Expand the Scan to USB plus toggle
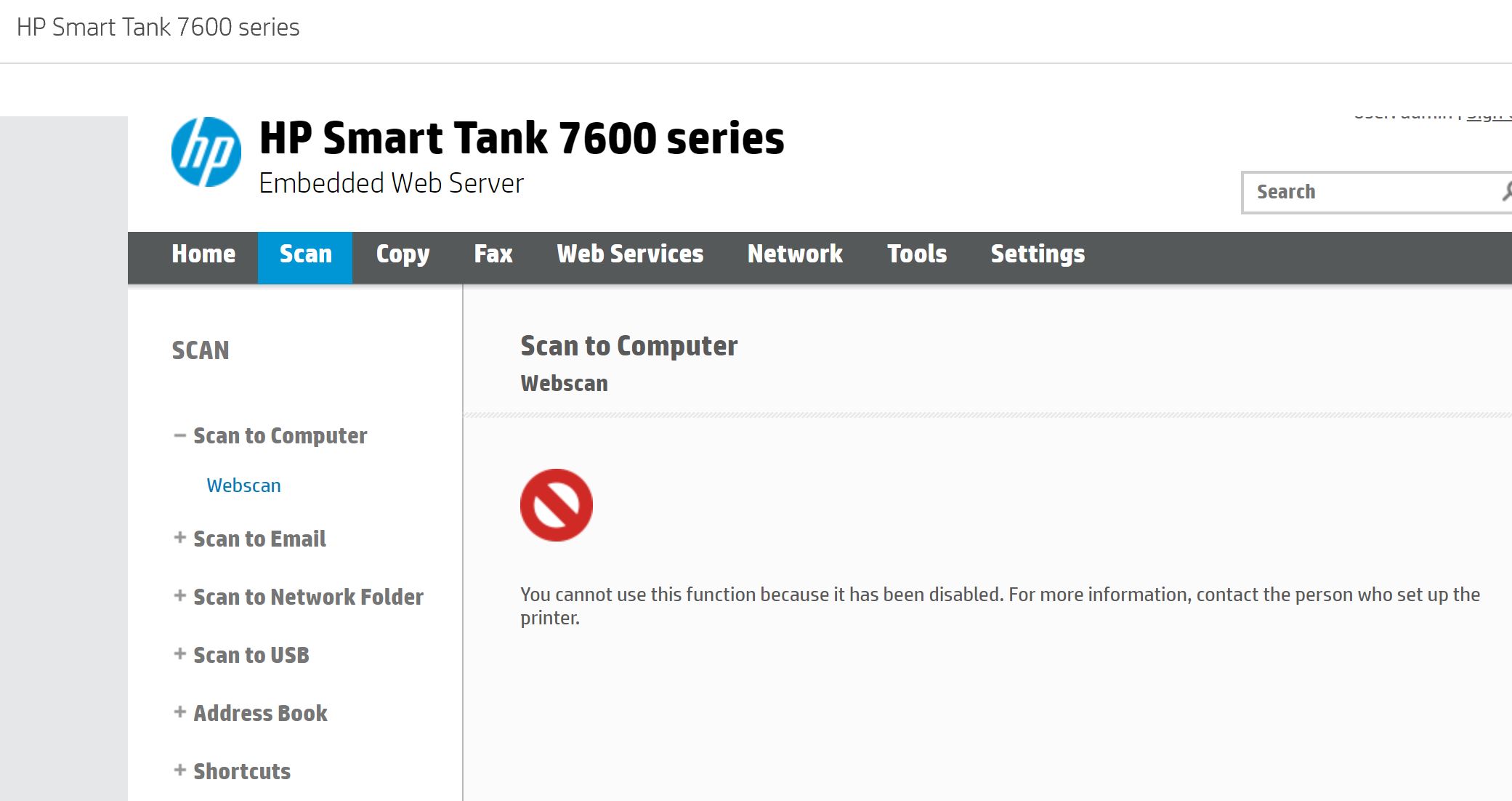 (179, 653)
